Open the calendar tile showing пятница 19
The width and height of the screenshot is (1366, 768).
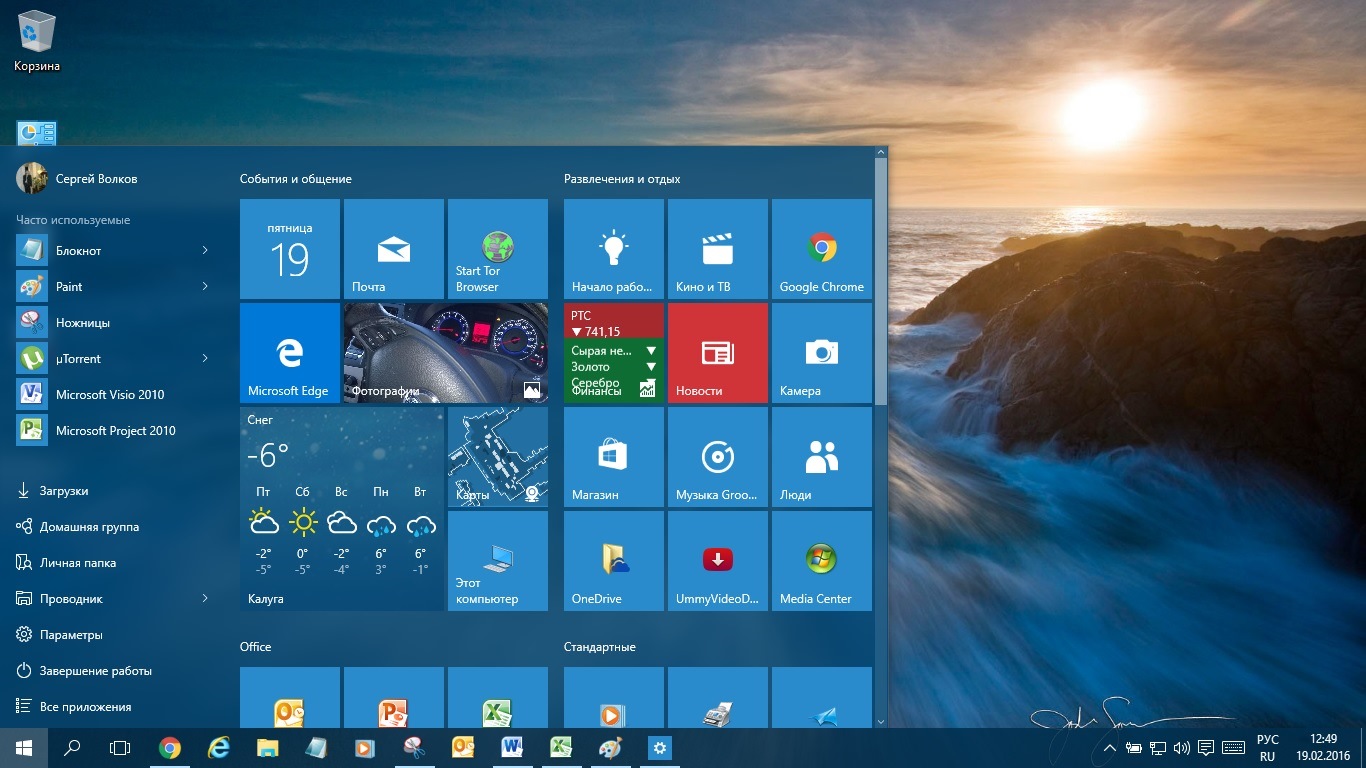point(290,249)
